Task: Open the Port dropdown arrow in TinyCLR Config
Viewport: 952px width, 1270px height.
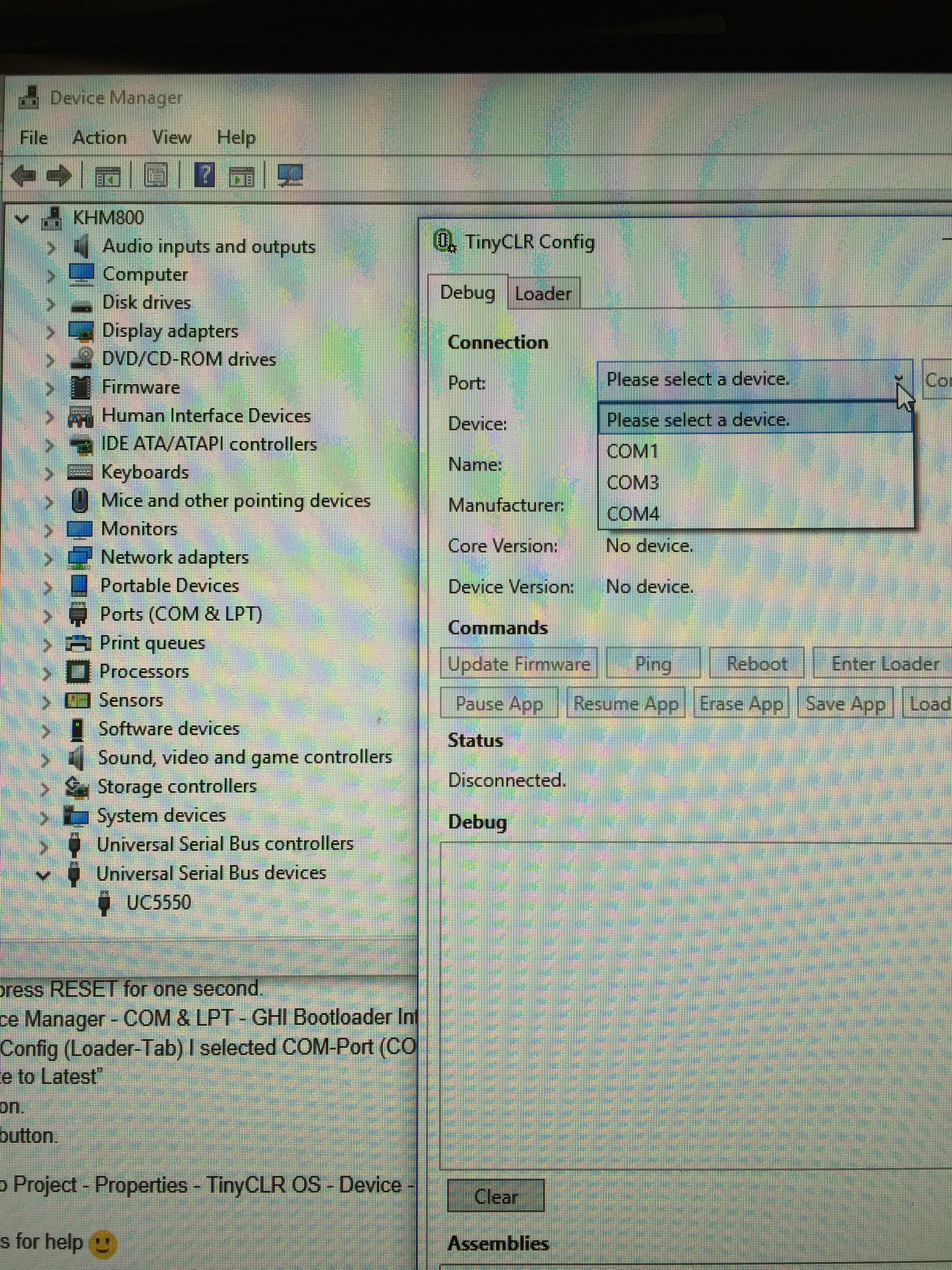Action: (899, 379)
